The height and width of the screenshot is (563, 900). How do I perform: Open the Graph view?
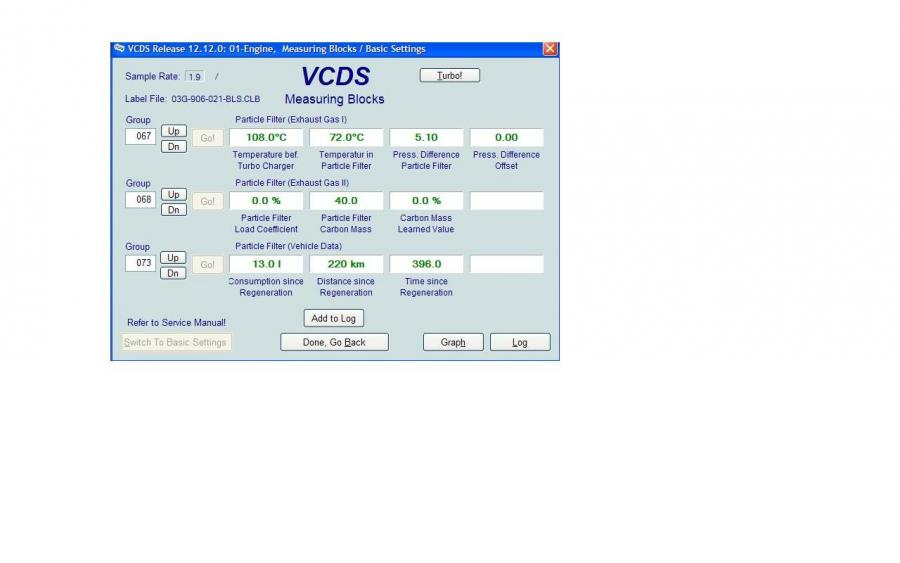click(x=453, y=342)
